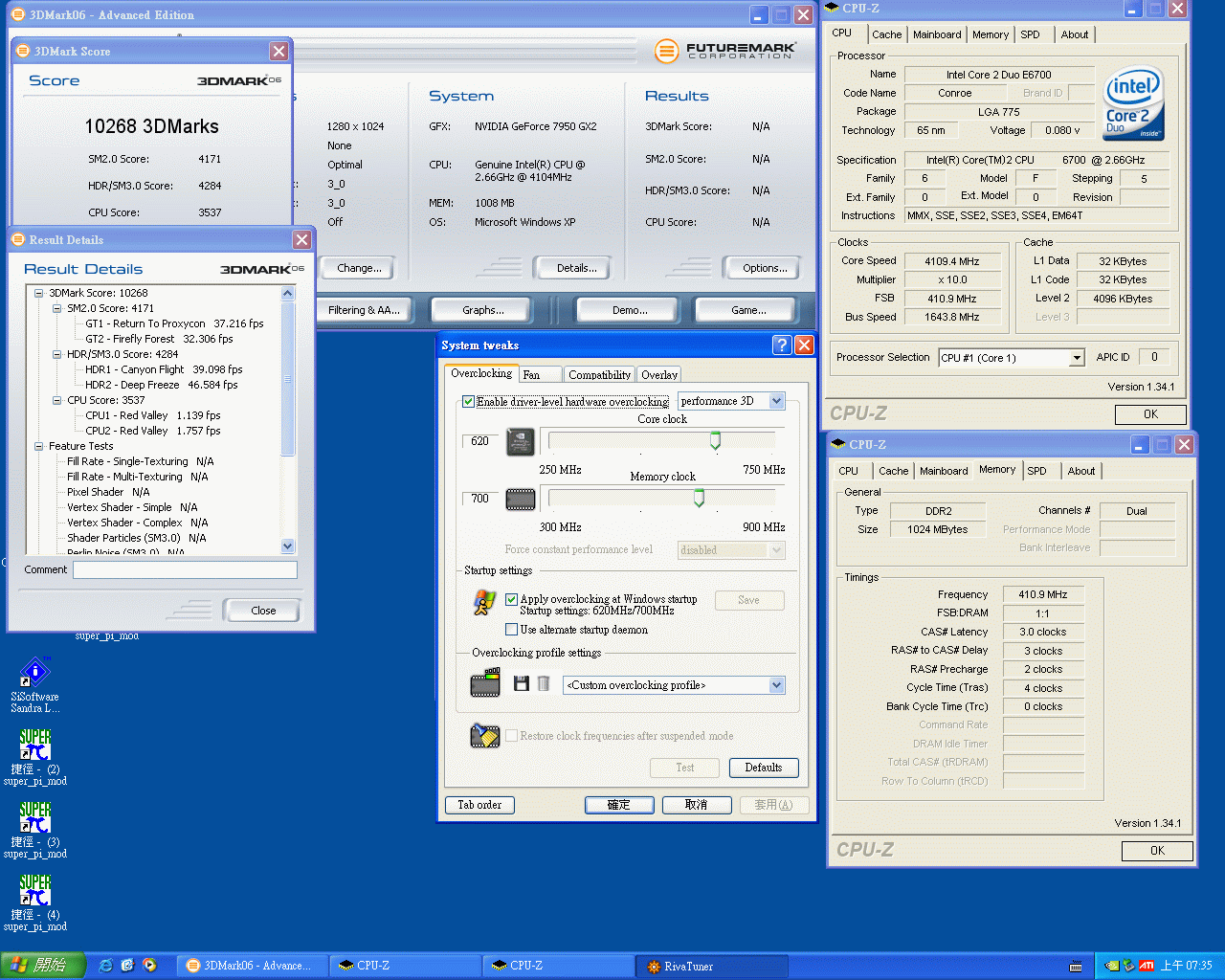This screenshot has width=1225, height=980.
Task: Click the Comment input field
Action: (185, 569)
